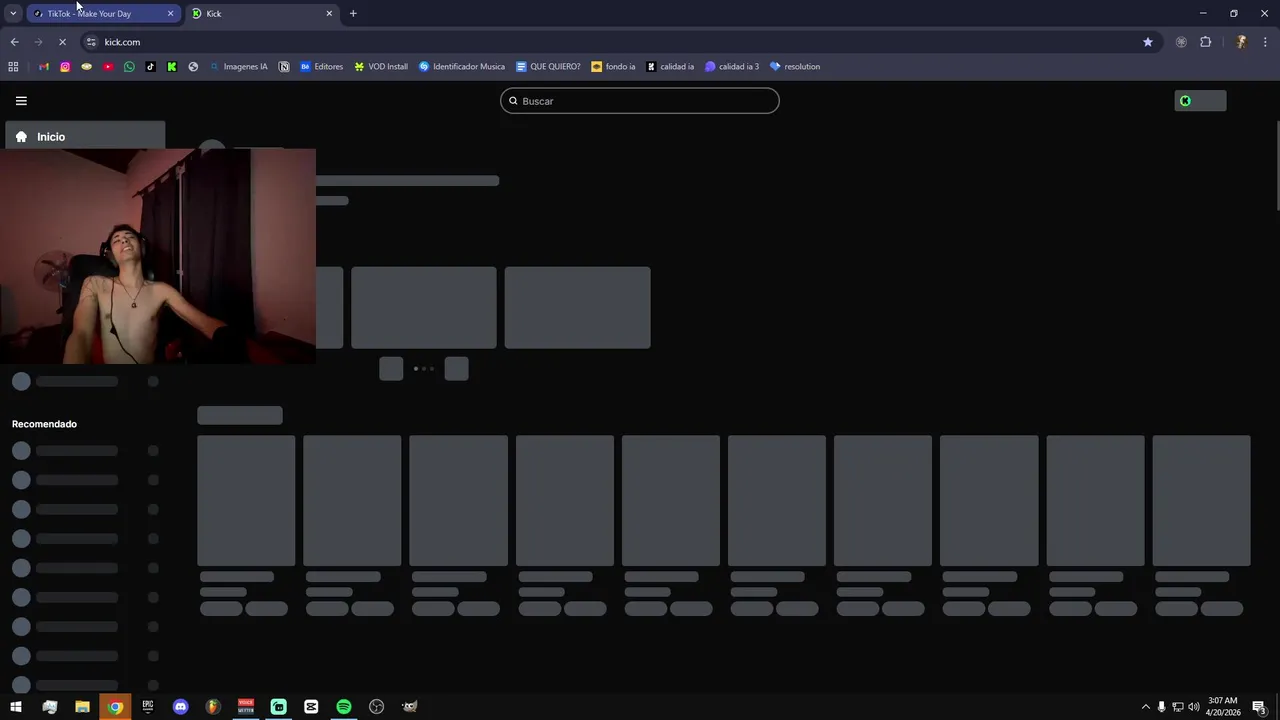Open the volume control in system tray
Image resolution: width=1280 pixels, height=720 pixels.
1193,707
